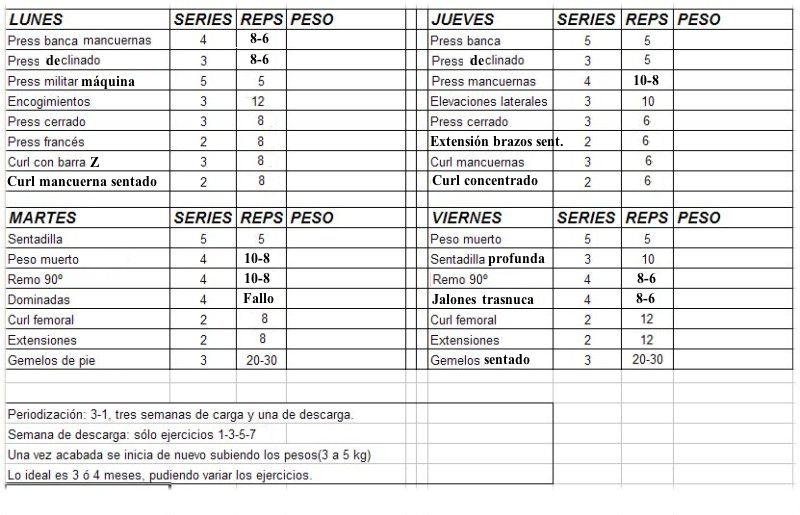Select the Press banca mancuernas cell
This screenshot has width=800, height=515.
click(79, 41)
